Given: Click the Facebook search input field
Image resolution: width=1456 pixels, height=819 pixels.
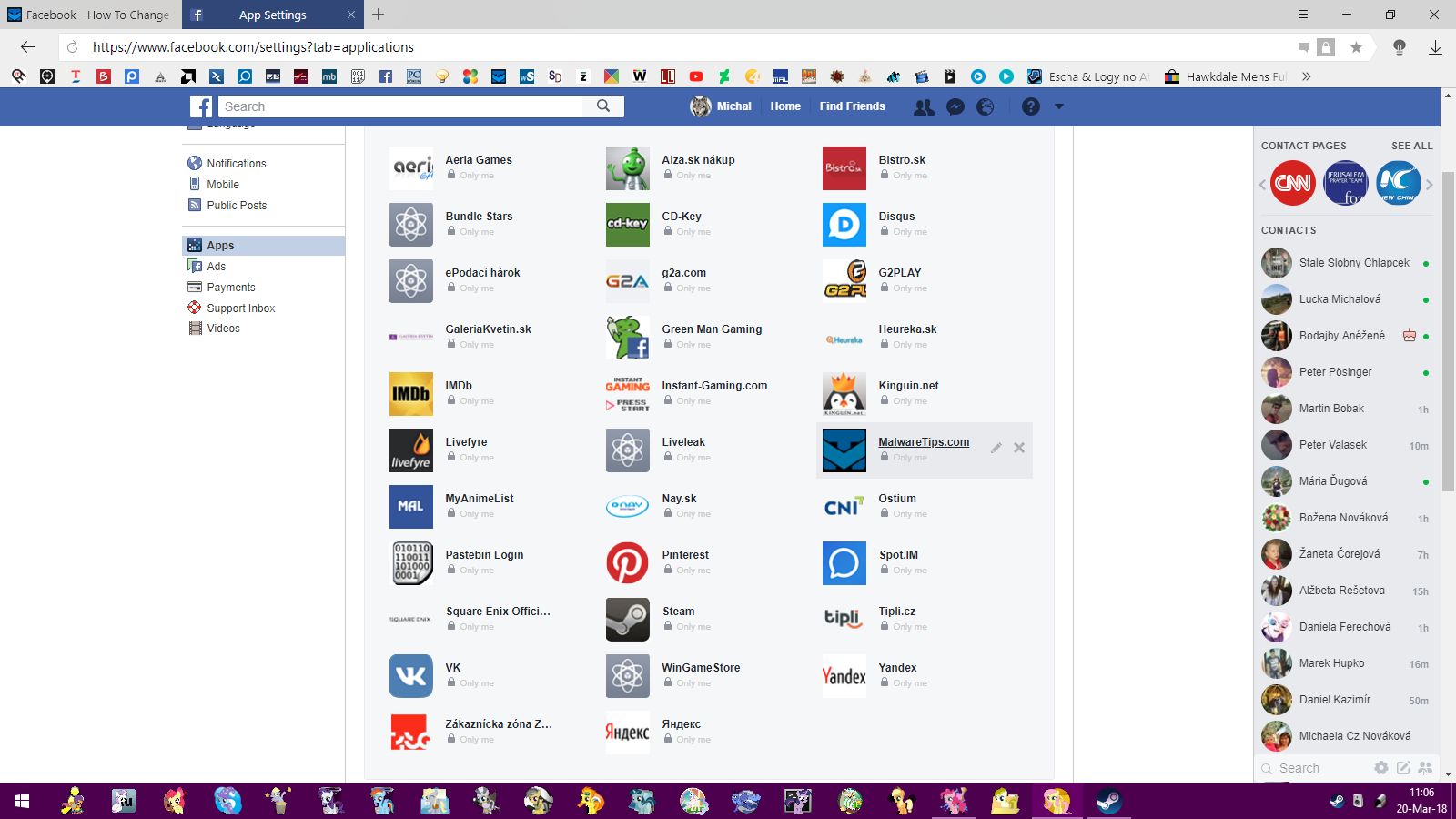Looking at the screenshot, I should 400,106.
